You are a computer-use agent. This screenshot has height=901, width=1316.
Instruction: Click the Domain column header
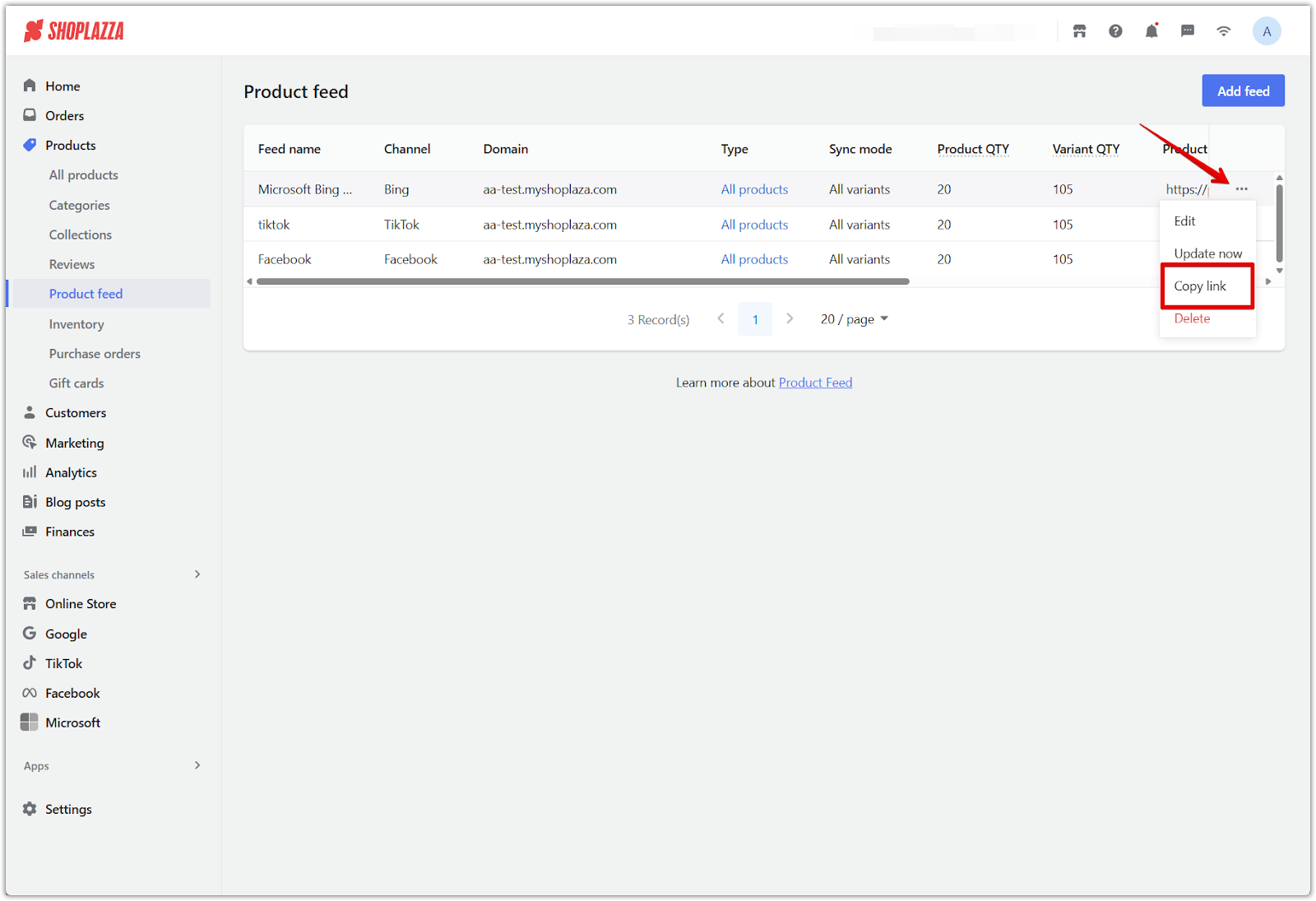506,149
